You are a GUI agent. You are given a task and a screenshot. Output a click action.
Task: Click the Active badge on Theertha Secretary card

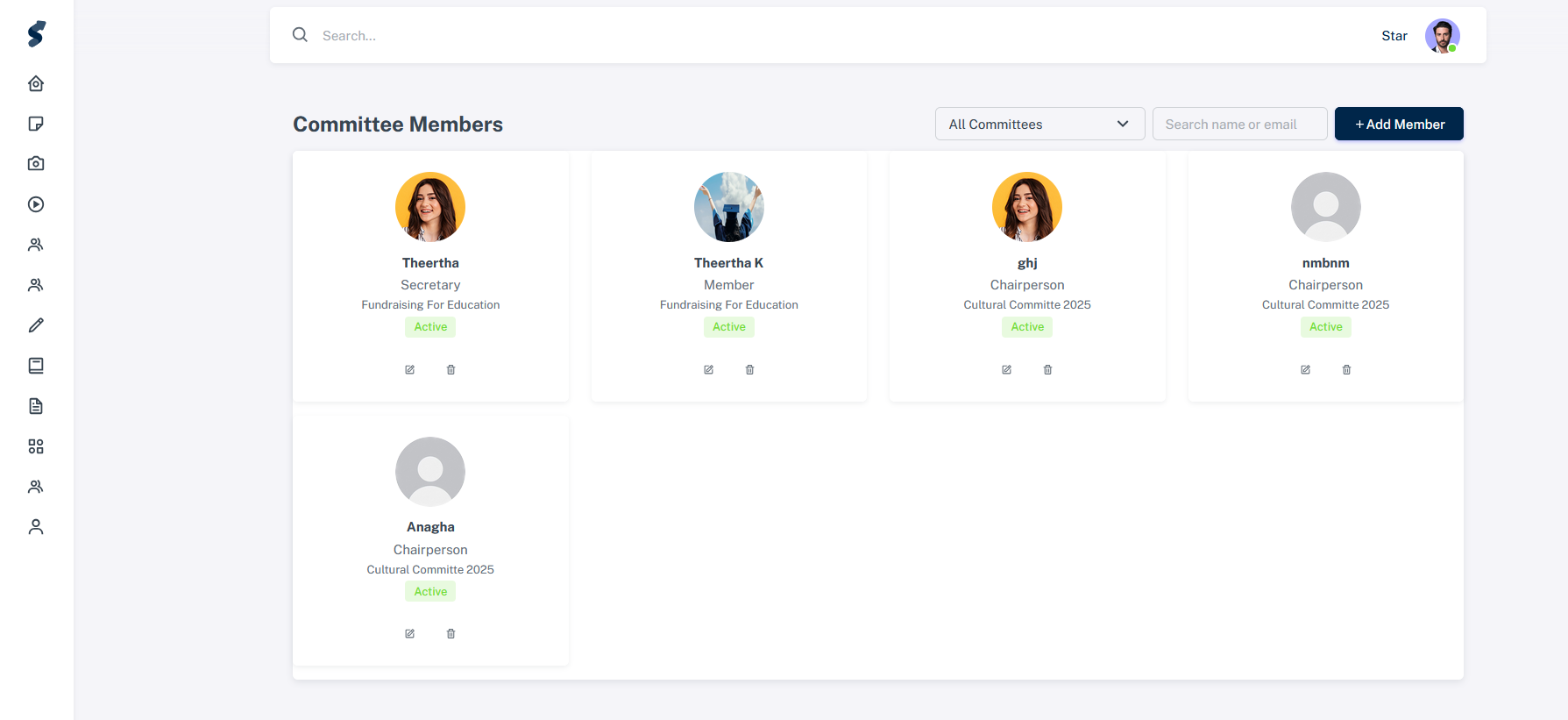tap(430, 327)
